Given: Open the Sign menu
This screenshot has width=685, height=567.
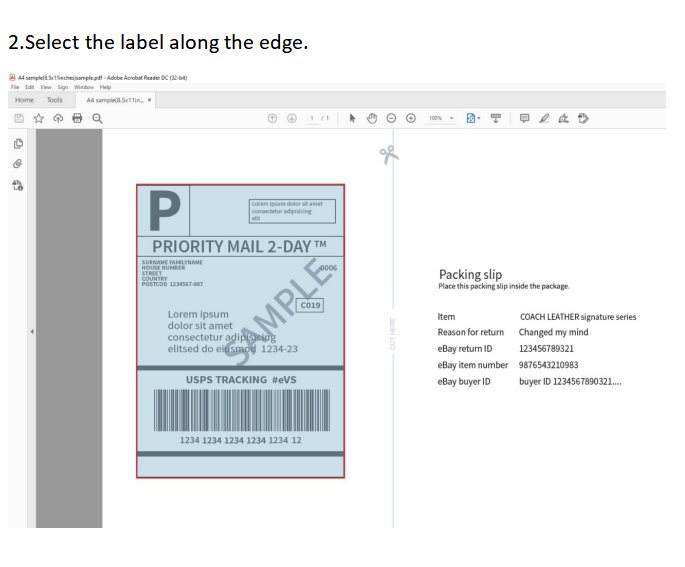Looking at the screenshot, I should click(x=63, y=87).
